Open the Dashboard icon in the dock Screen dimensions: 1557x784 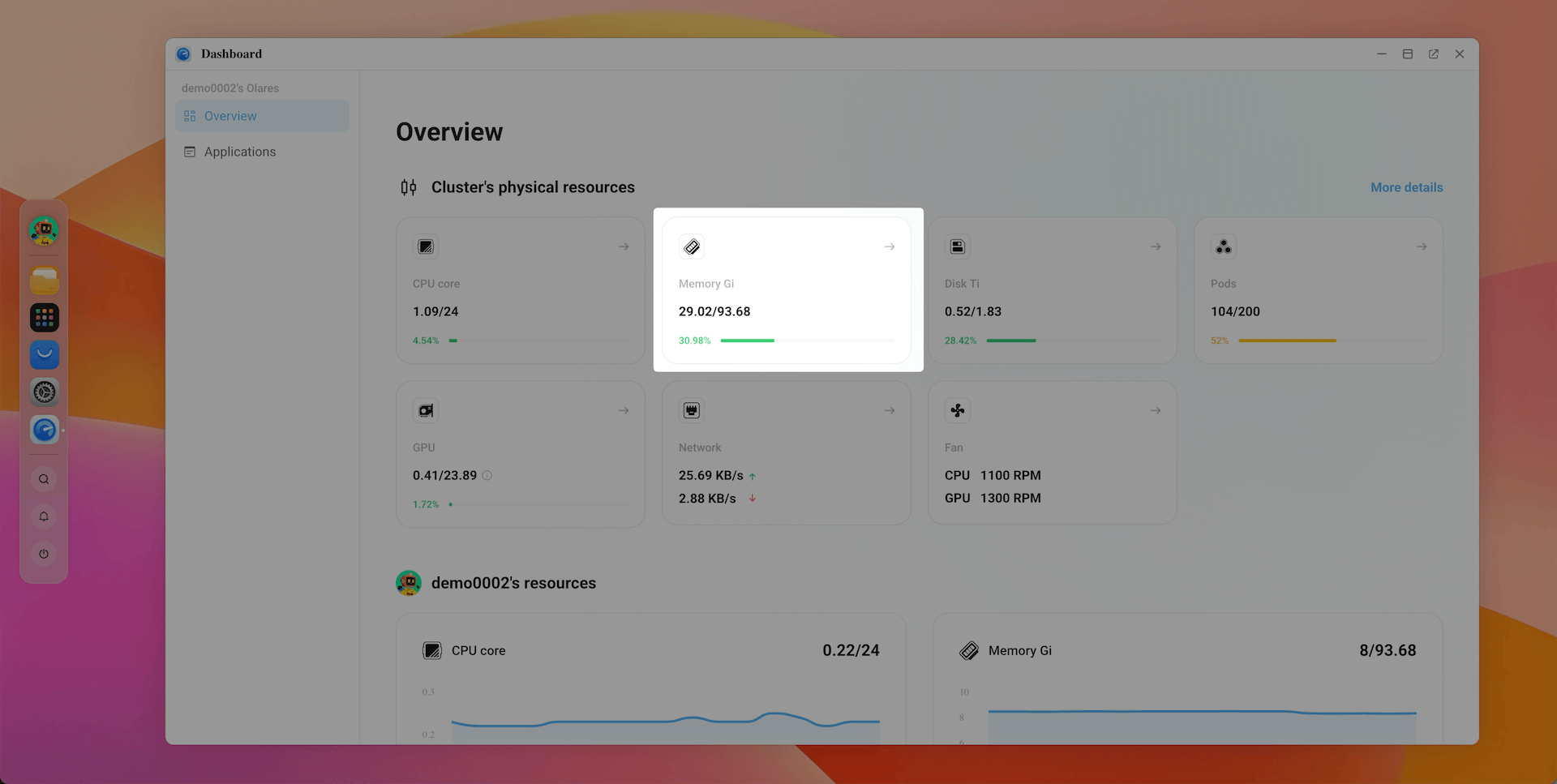click(44, 430)
